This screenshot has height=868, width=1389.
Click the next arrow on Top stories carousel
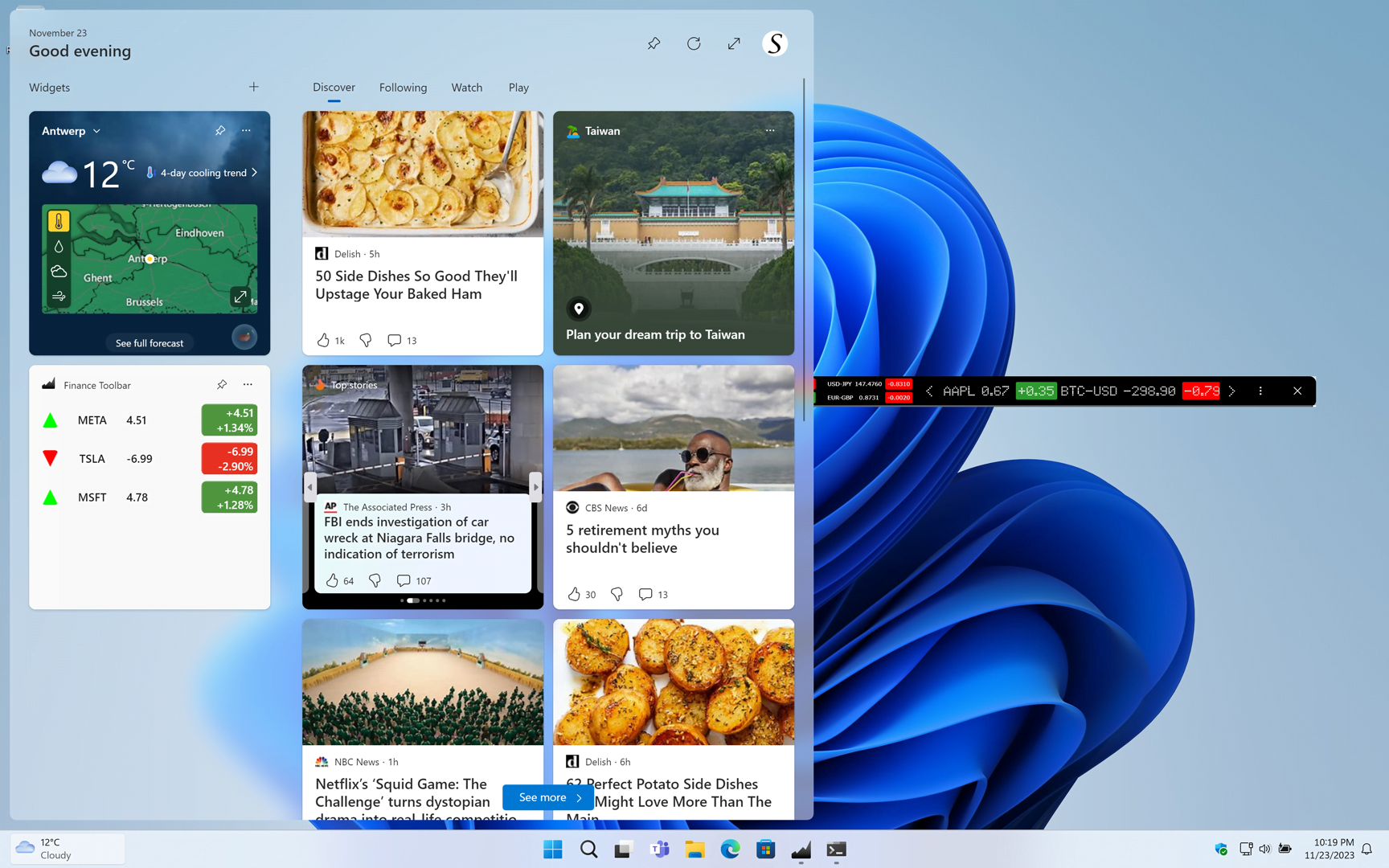pos(535,486)
